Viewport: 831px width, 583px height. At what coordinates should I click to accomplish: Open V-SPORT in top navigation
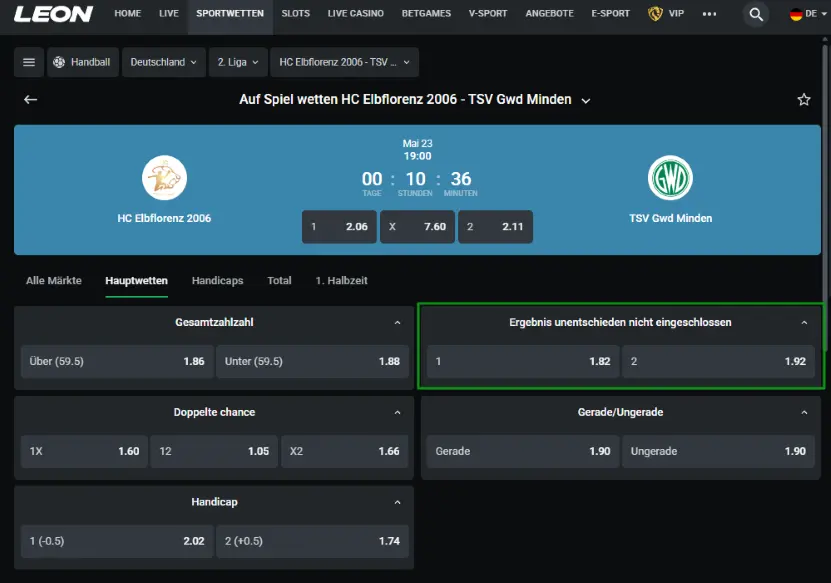point(488,13)
